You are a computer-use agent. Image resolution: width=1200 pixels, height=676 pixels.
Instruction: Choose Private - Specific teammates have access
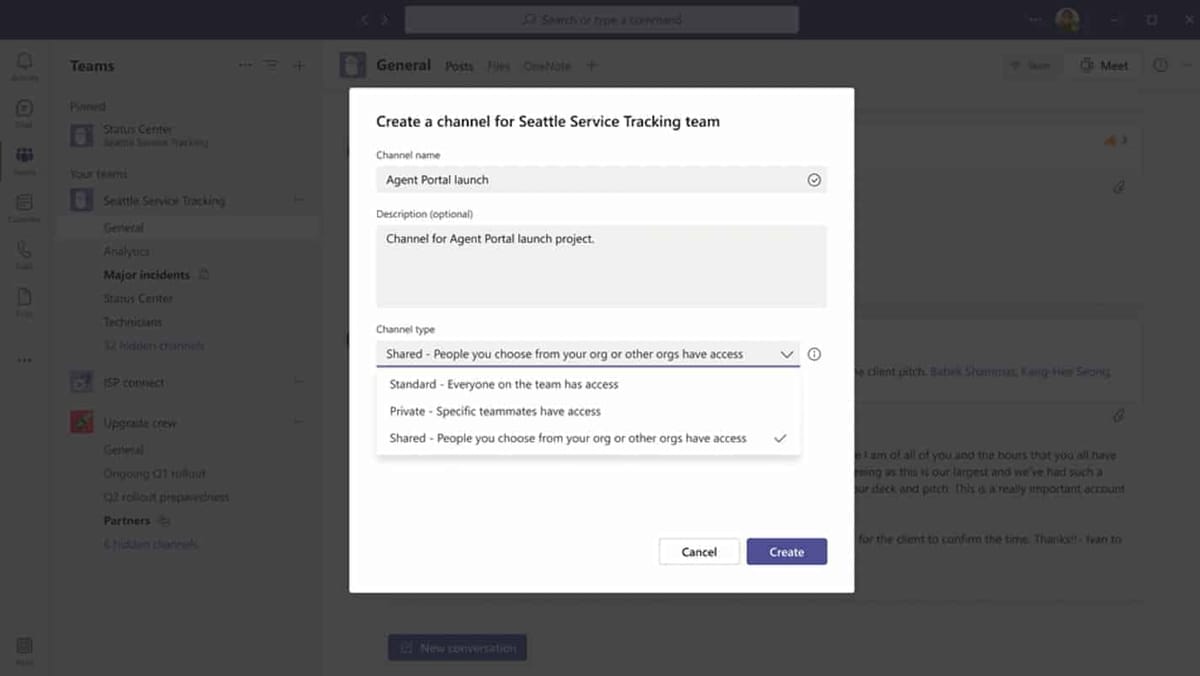494,411
